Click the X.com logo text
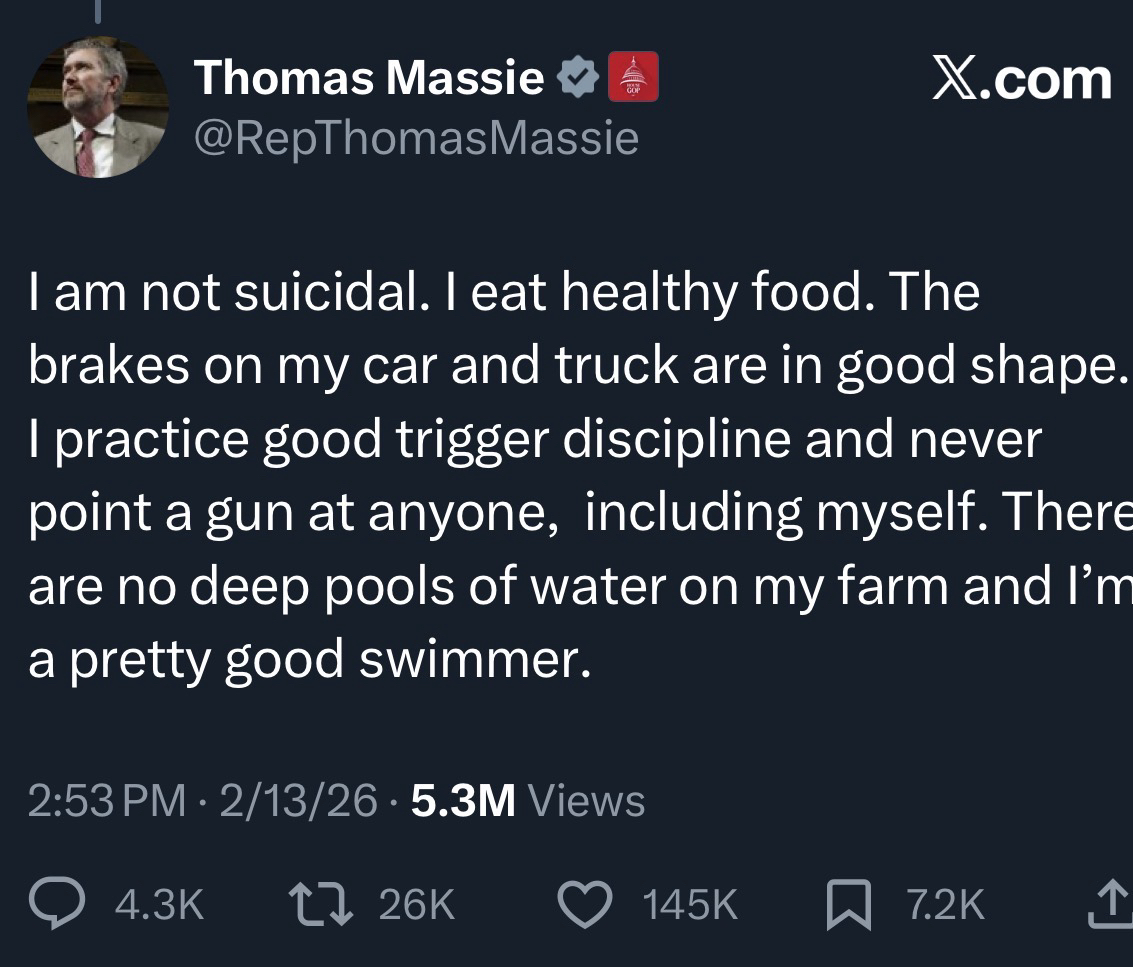Screen dimensions: 1133x967 1020,80
